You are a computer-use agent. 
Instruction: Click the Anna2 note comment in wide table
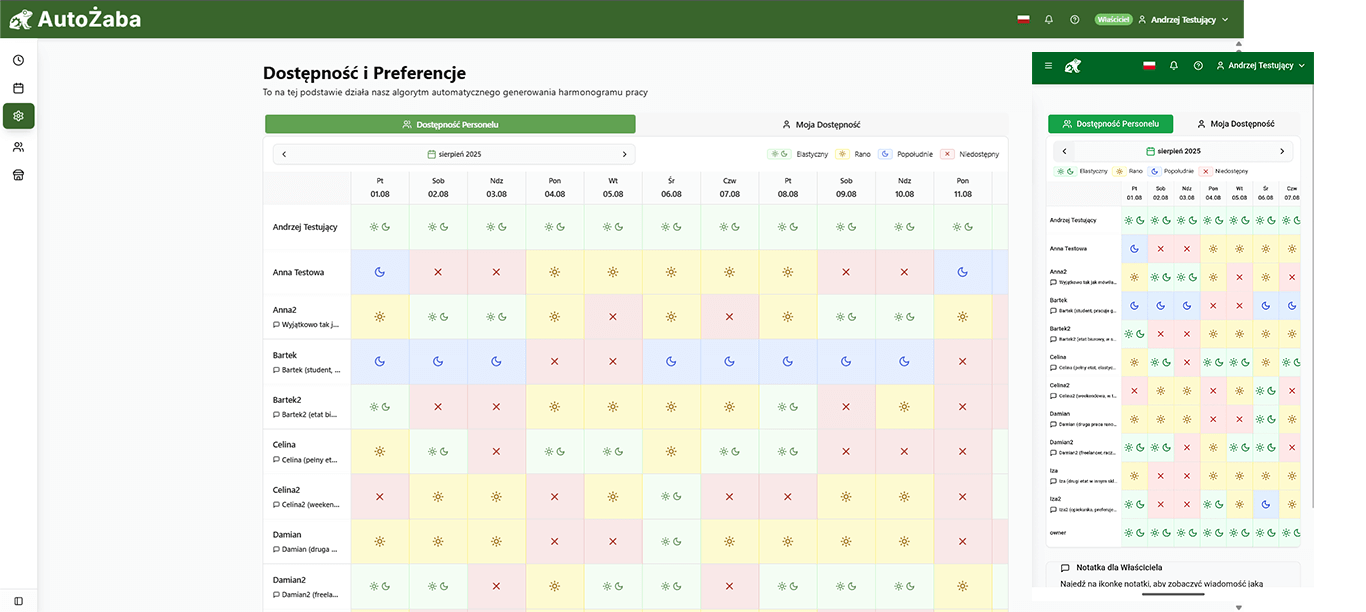(x=308, y=324)
